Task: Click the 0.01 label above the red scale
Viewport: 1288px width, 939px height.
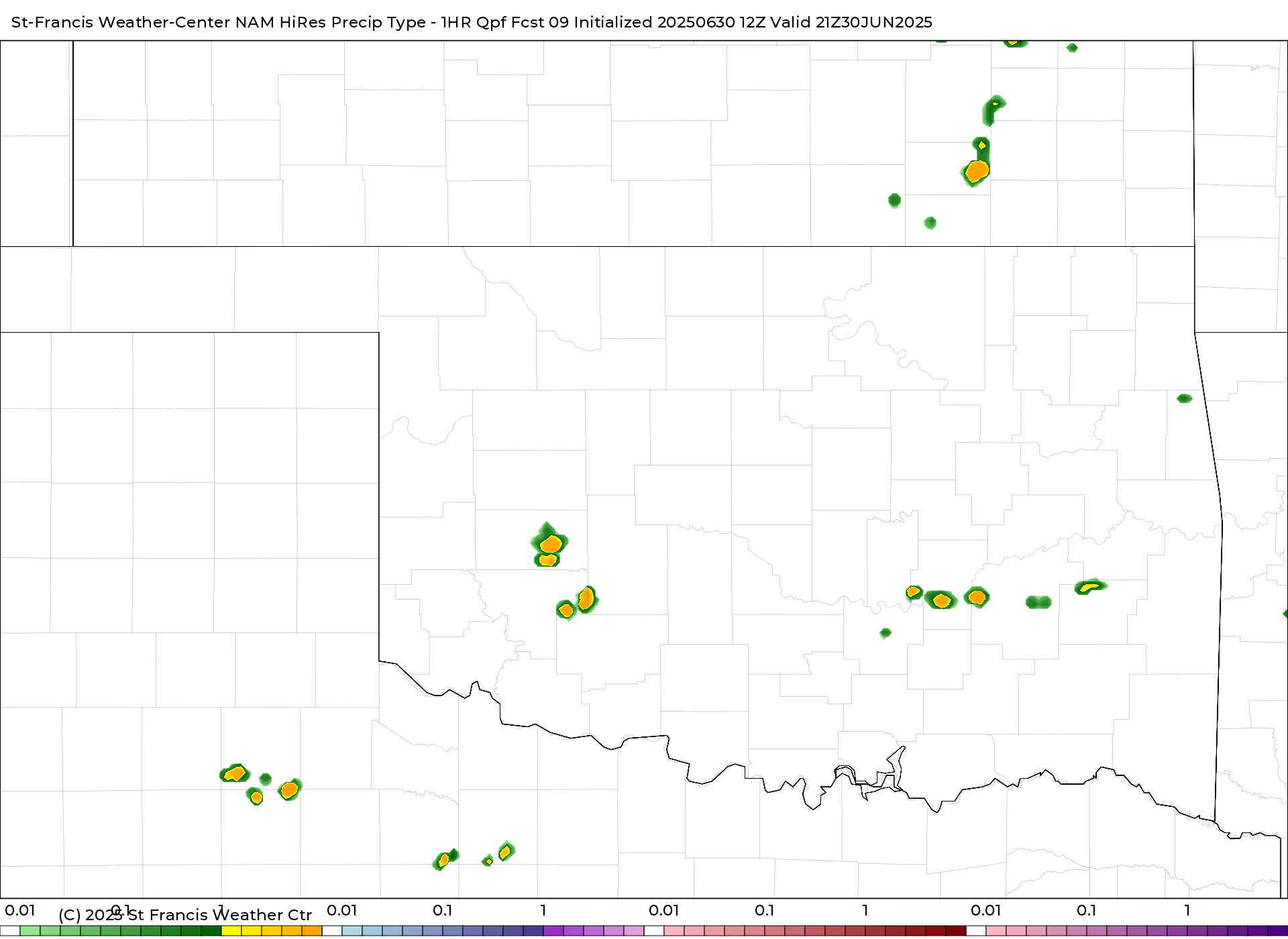Action: click(664, 910)
